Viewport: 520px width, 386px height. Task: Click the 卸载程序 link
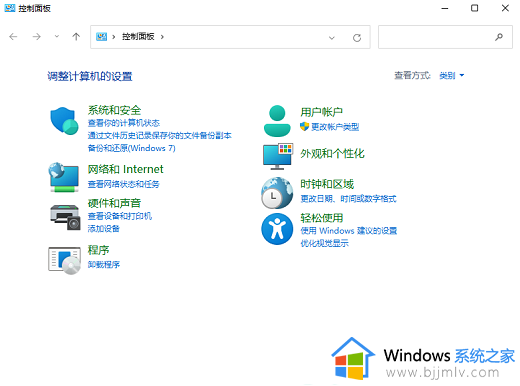(x=103, y=265)
